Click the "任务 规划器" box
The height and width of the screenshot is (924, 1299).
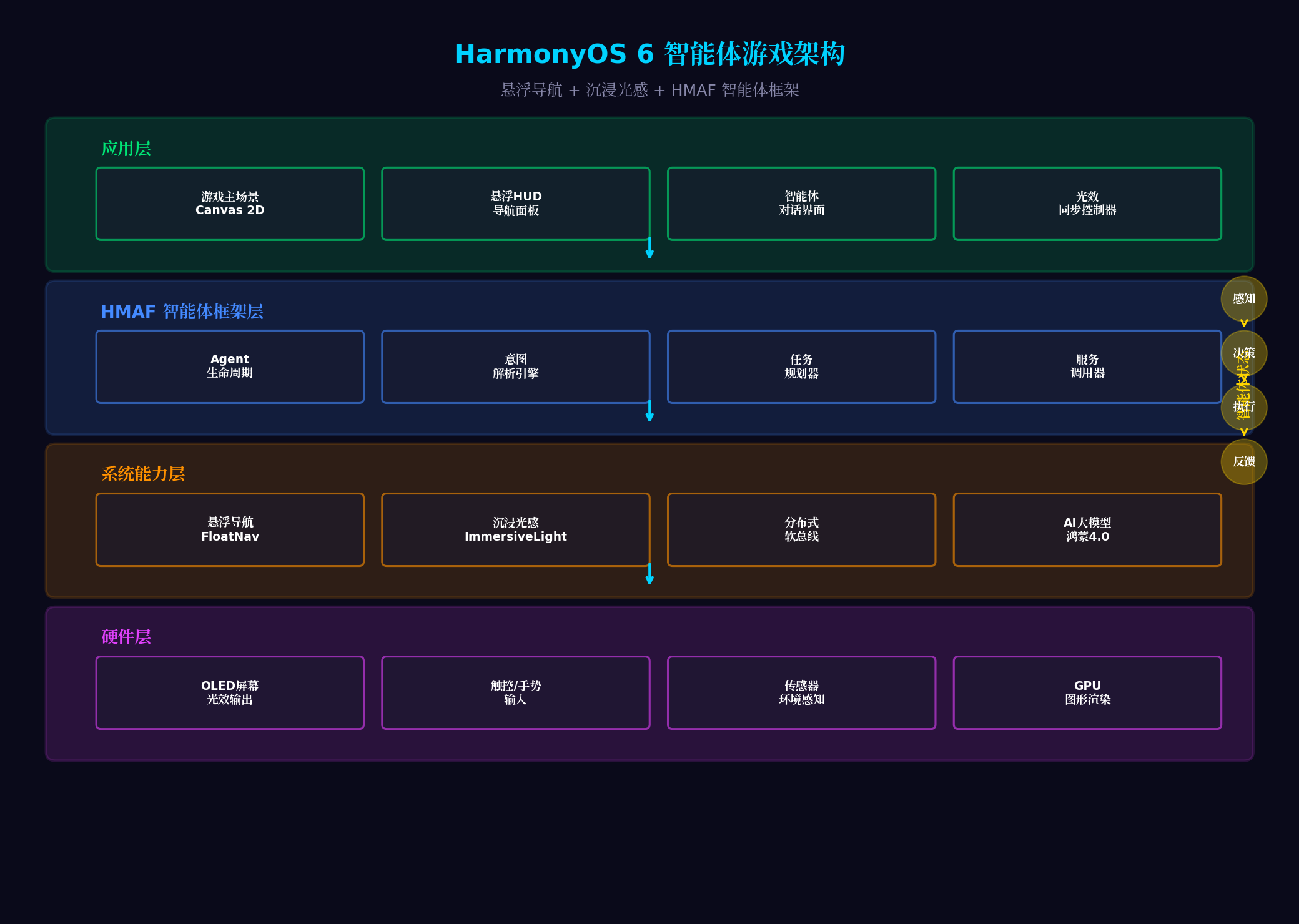click(x=802, y=366)
